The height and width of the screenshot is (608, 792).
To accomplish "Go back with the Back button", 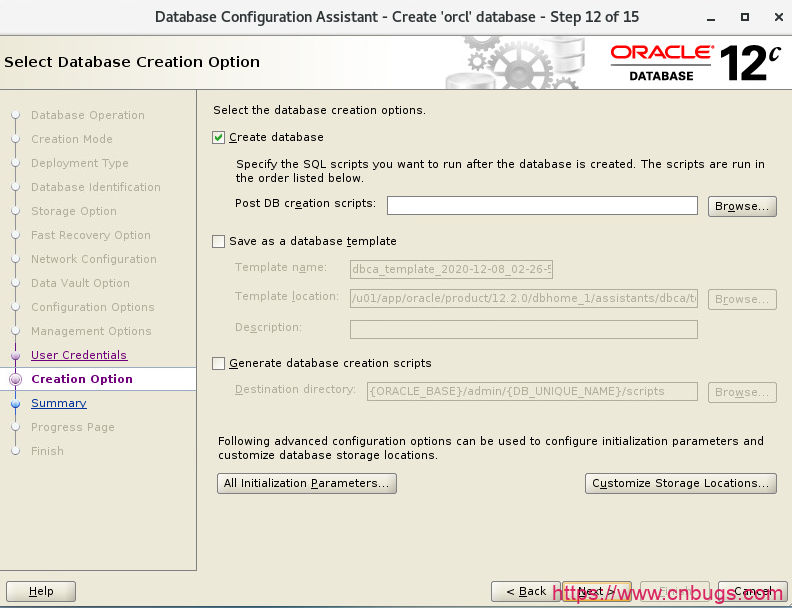I will pos(525,591).
